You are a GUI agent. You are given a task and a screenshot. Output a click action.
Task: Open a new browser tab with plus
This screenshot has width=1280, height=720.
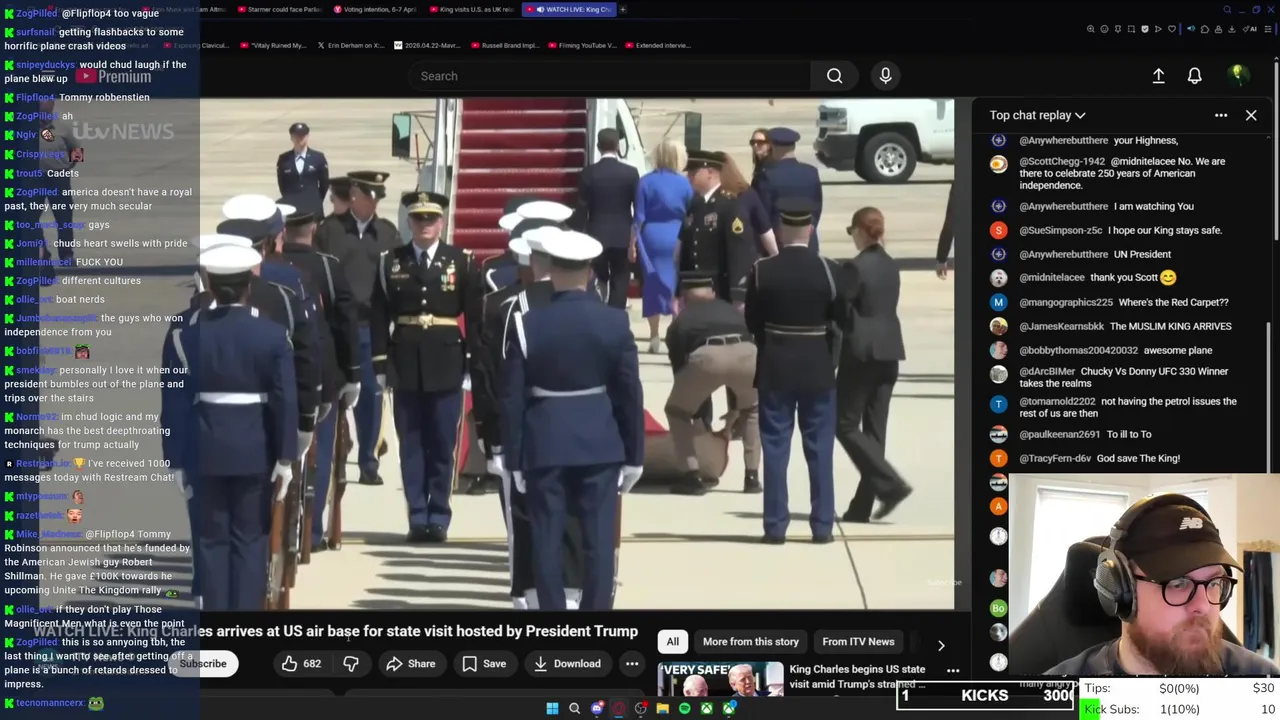click(x=622, y=9)
